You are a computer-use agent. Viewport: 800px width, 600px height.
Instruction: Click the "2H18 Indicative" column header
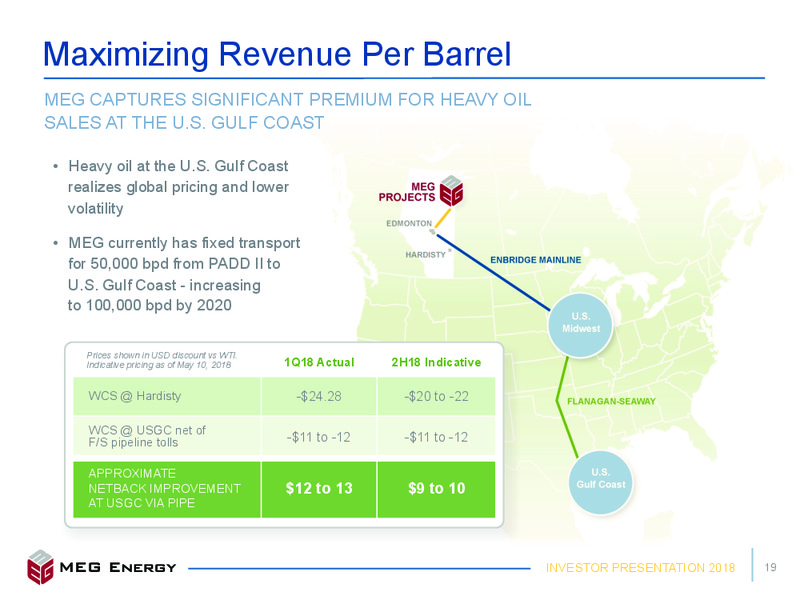(436, 362)
